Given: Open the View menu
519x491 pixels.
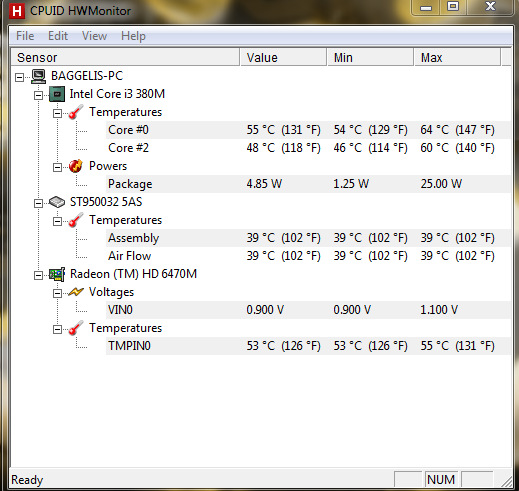Looking at the screenshot, I should point(94,36).
